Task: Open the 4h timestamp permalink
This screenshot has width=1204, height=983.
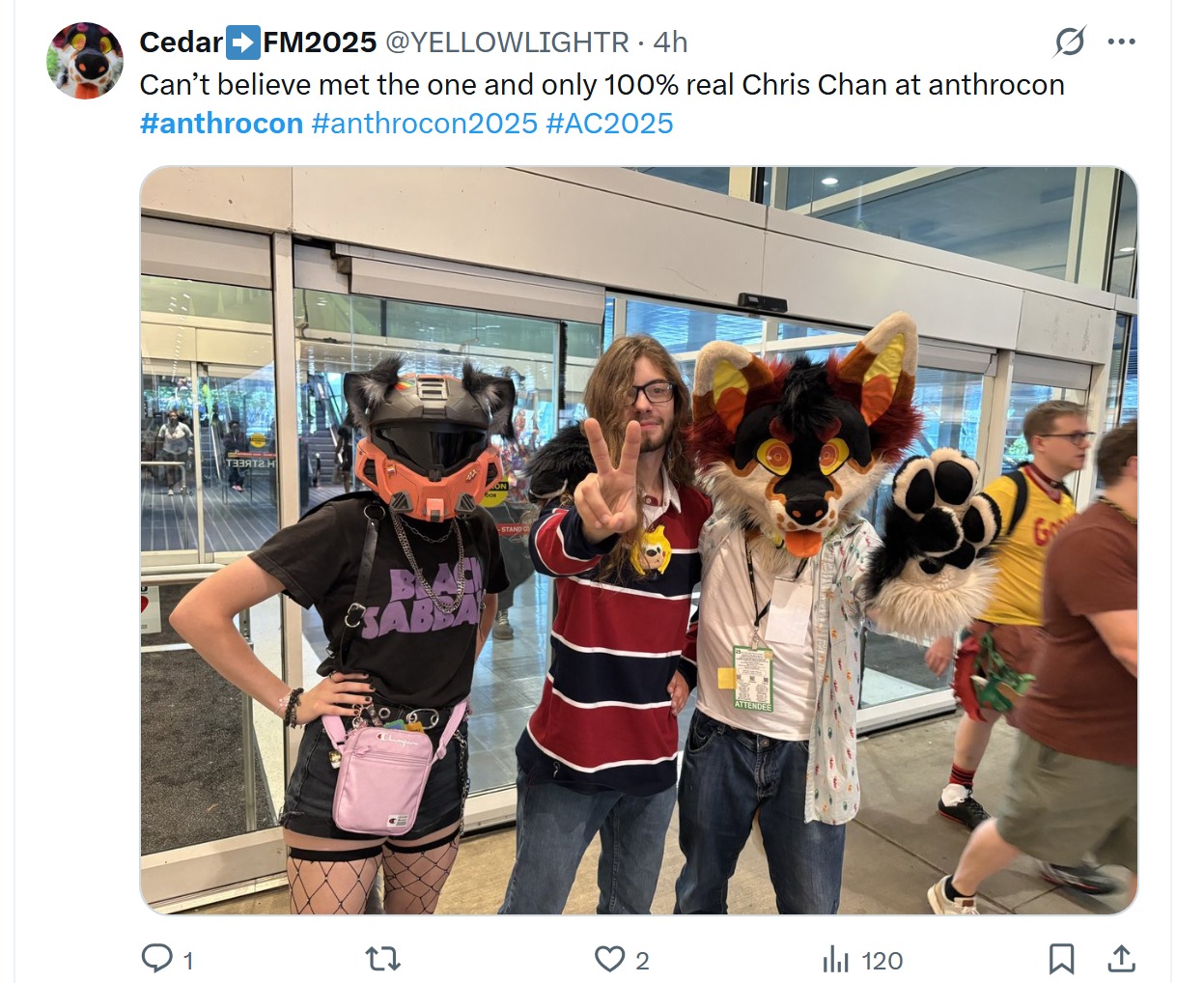Action: (670, 42)
